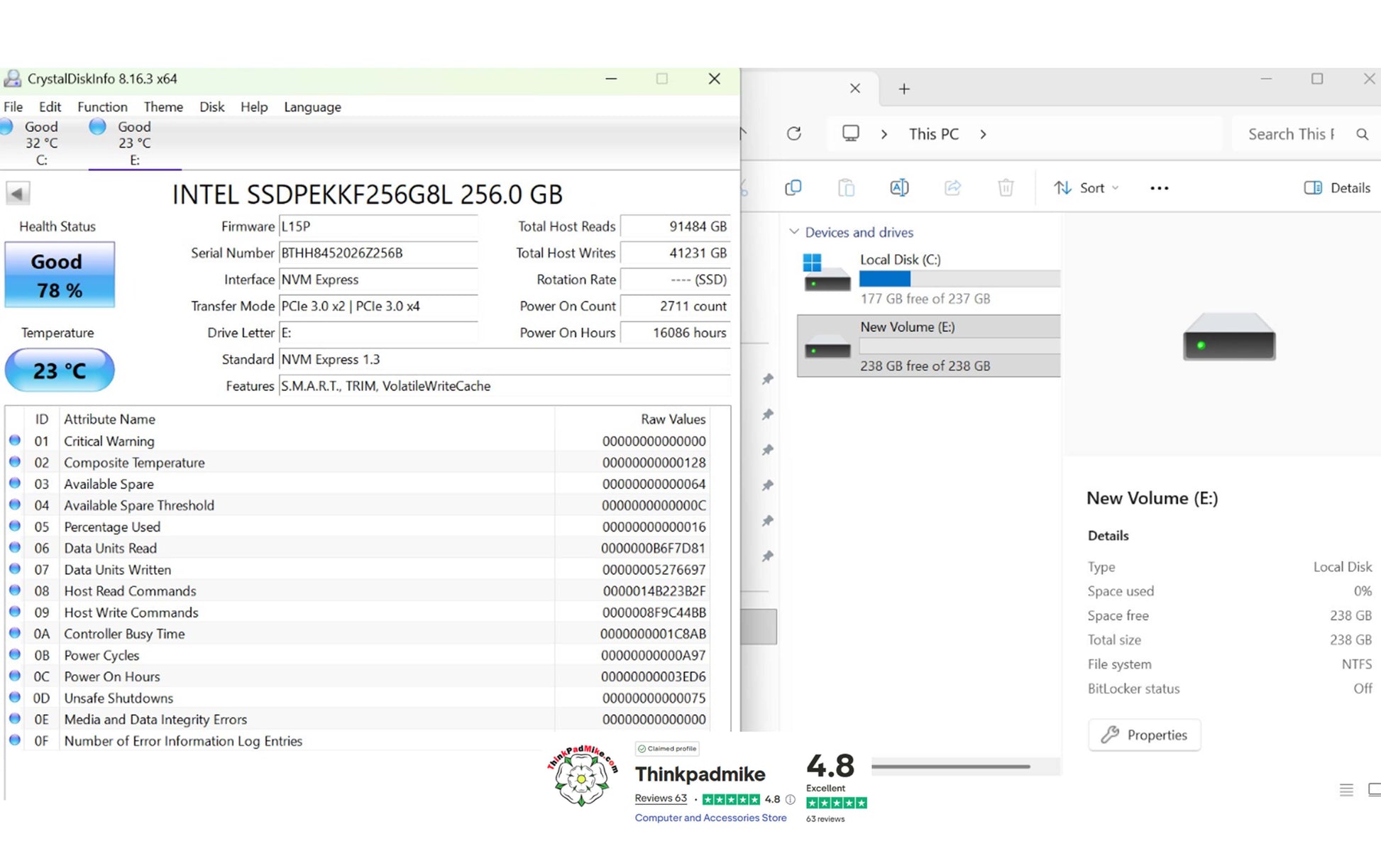The image size is (1381, 868).
Task: Click the info icon beside 4.8 rating
Action: coord(791,799)
